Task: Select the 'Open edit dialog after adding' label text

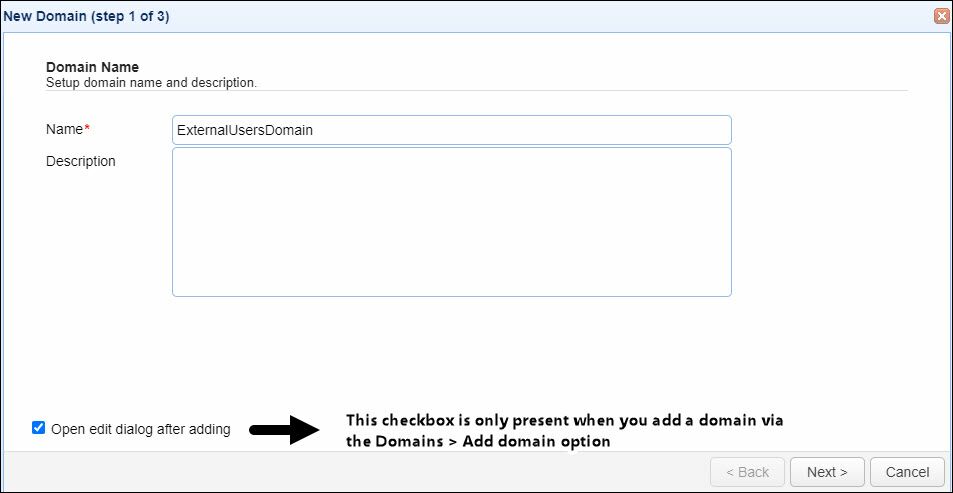Action: (141, 429)
